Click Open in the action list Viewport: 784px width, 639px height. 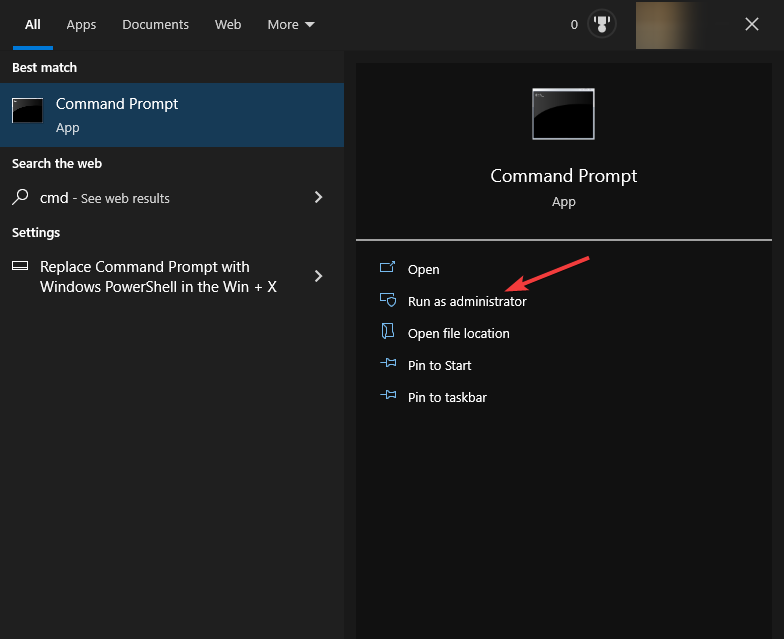pyautogui.click(x=424, y=270)
